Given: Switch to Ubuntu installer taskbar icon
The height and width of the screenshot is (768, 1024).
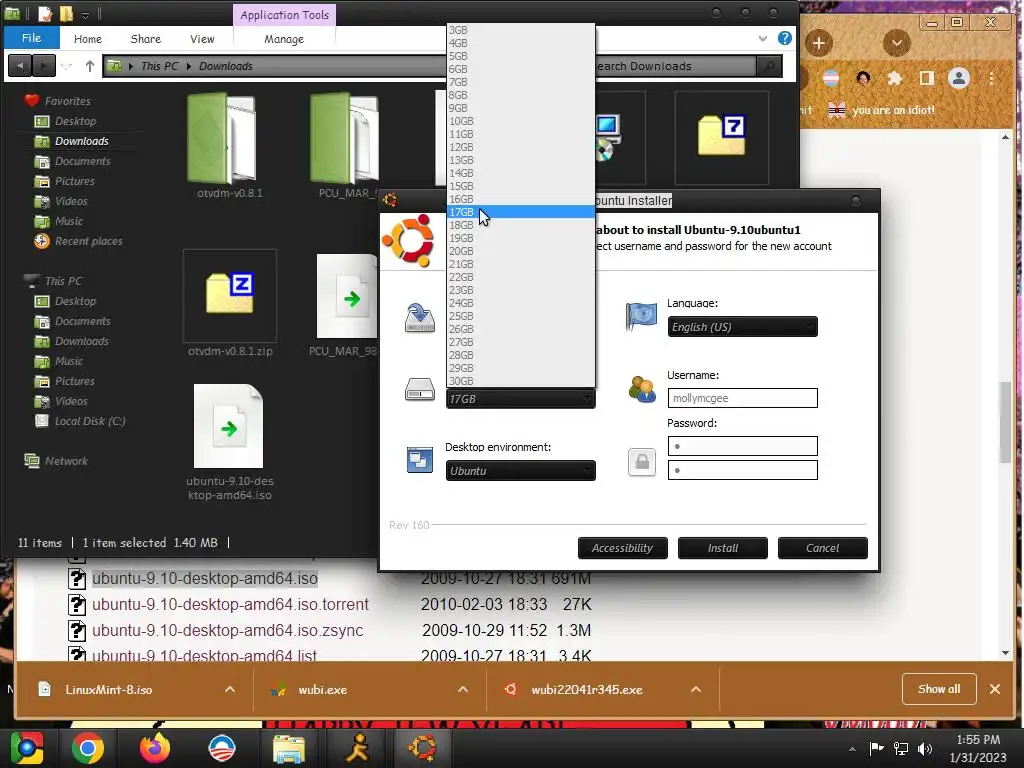Looking at the screenshot, I should tap(423, 748).
